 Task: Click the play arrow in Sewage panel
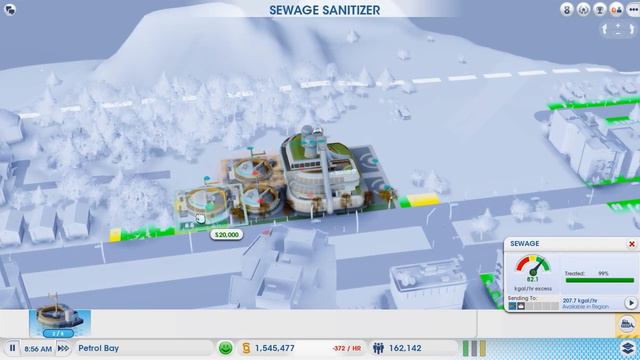coord(631,303)
